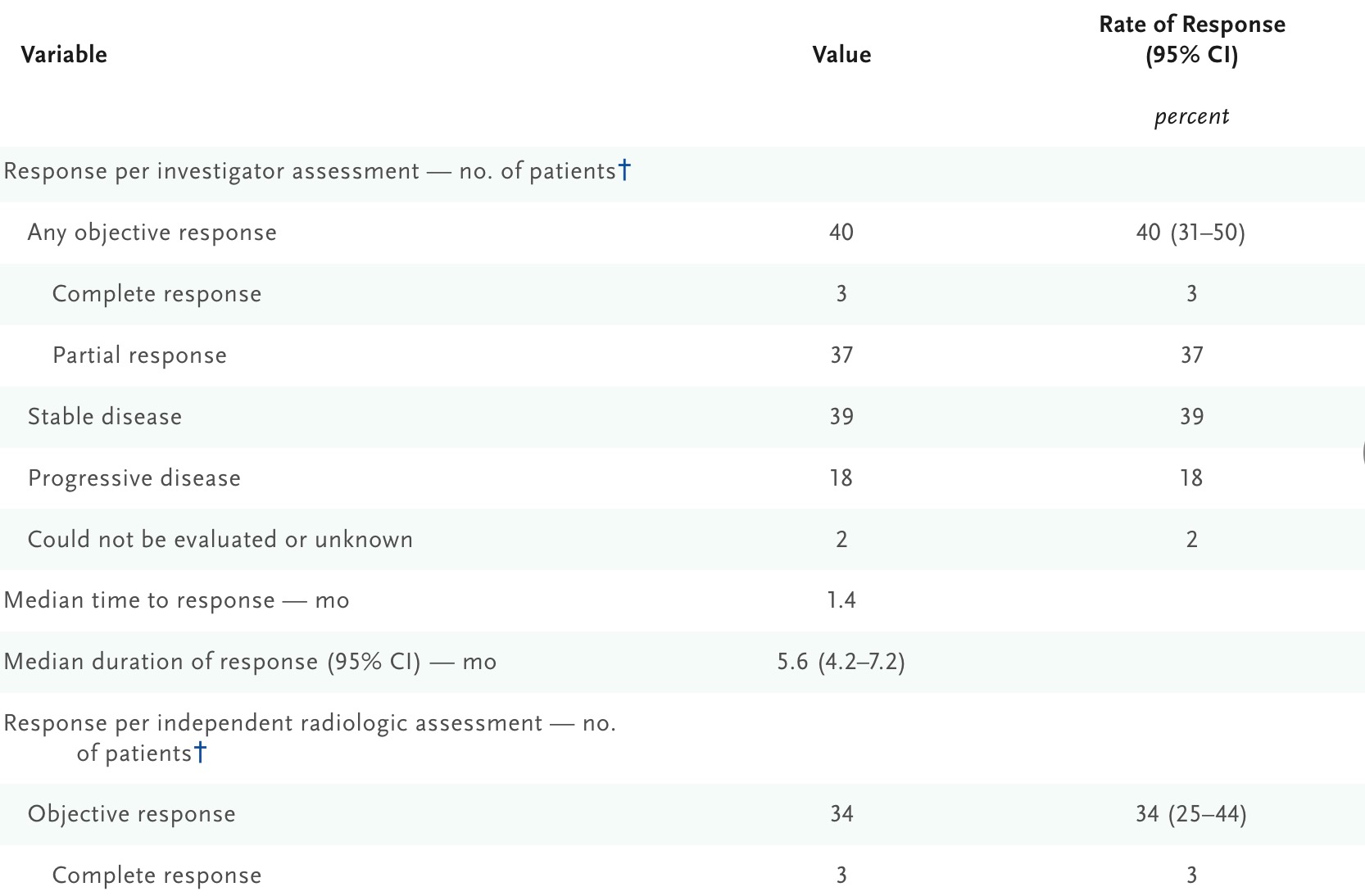This screenshot has width=1365, height=896.
Task: Open the dagger footnote beside radiologic assessment patients
Action: pos(201,752)
